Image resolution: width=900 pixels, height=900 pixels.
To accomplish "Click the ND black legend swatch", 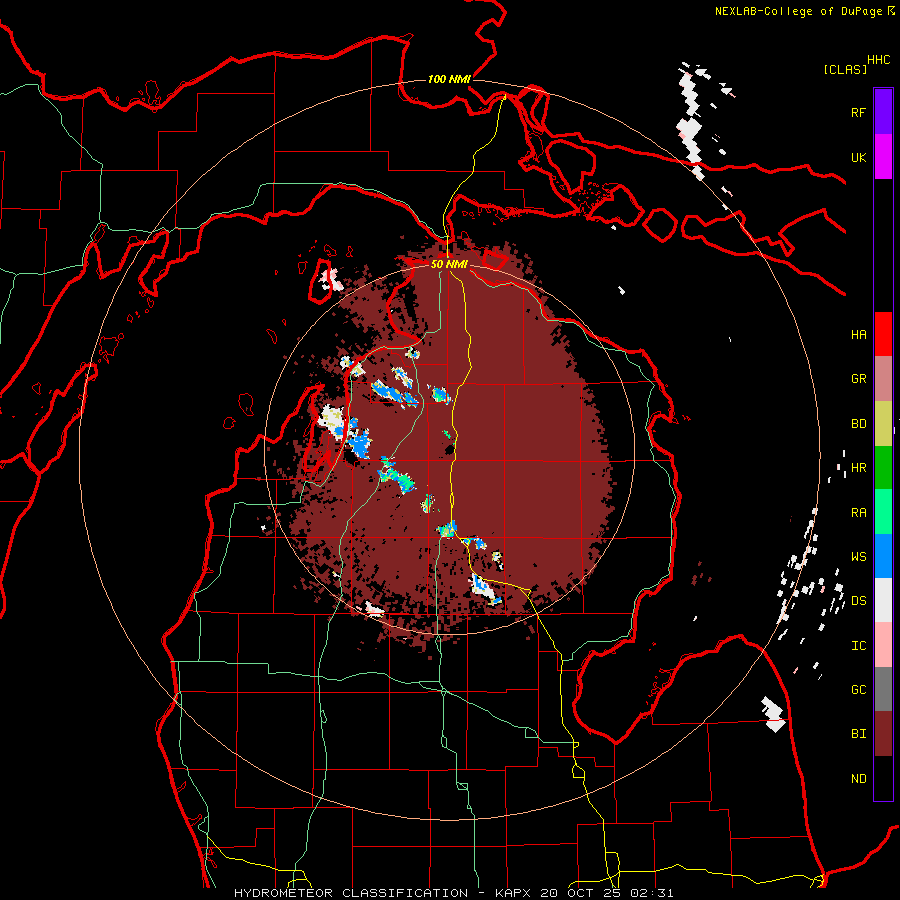I will 883,778.
